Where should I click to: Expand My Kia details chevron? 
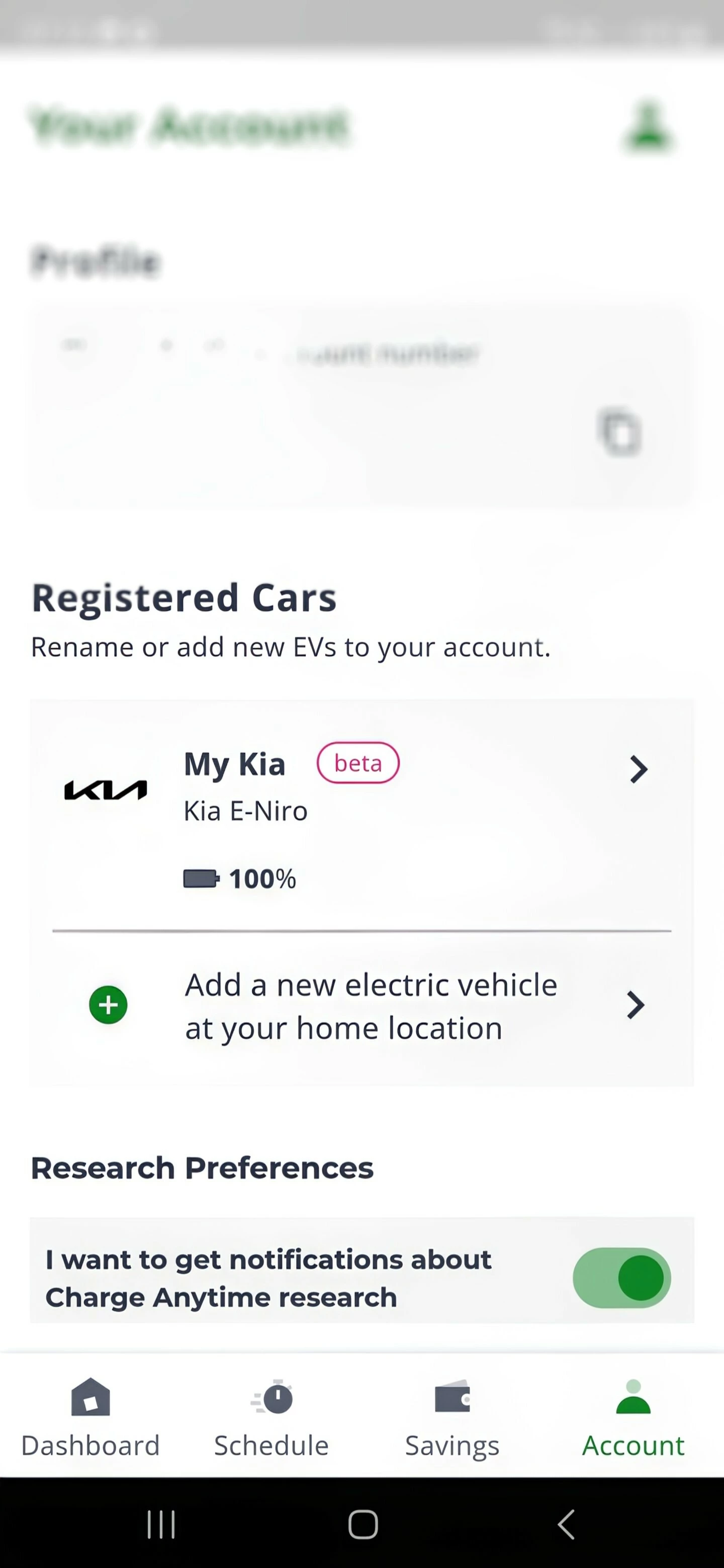click(x=638, y=769)
